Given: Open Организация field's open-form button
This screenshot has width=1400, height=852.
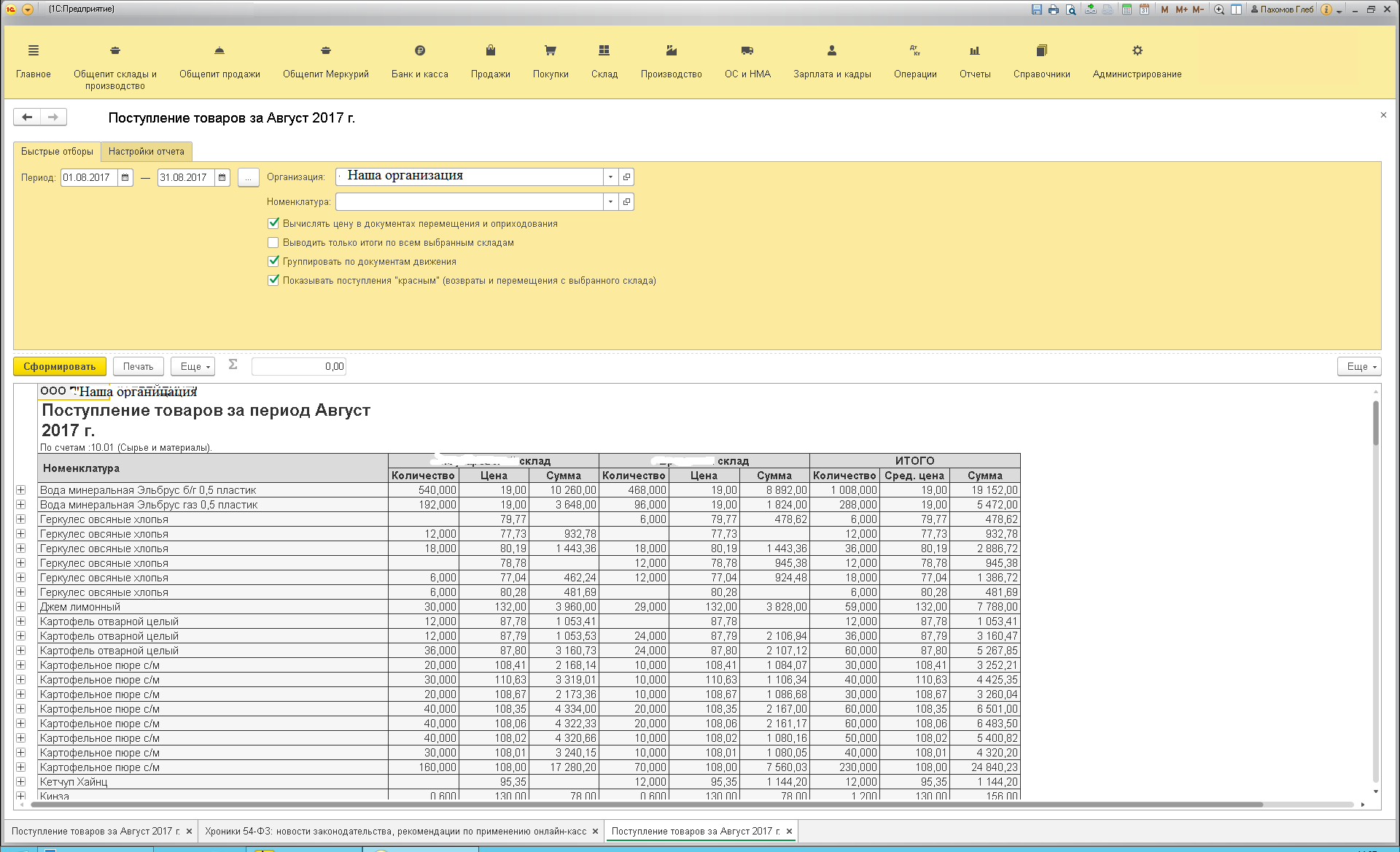Looking at the screenshot, I should point(626,177).
